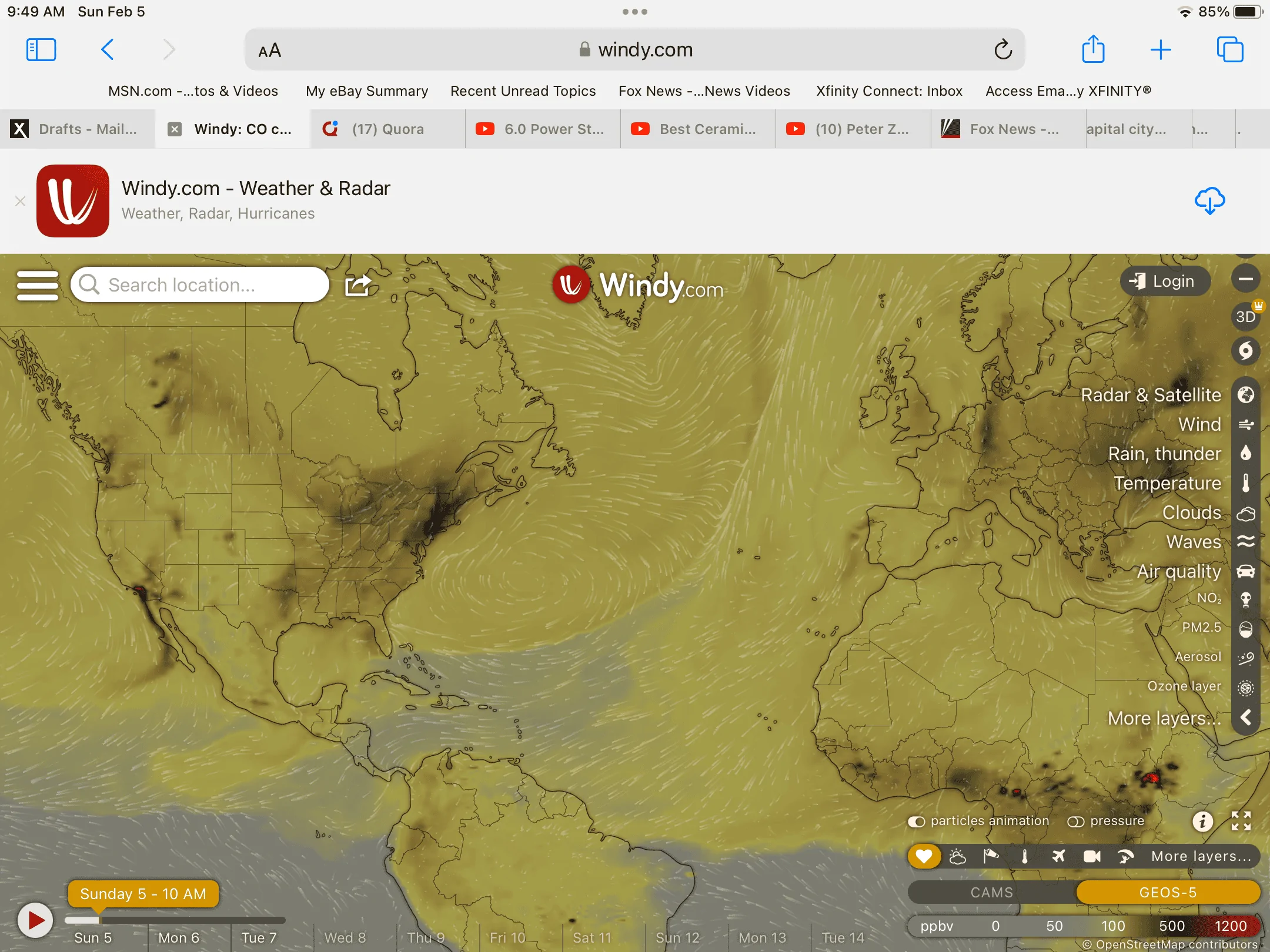The image size is (1270, 952).
Task: Open the 3D premium view
Action: (x=1245, y=317)
